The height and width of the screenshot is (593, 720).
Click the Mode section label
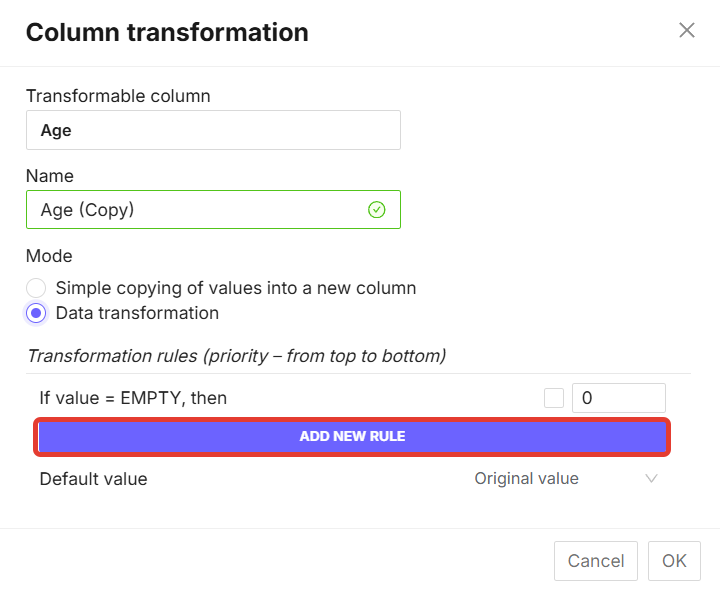(49, 256)
